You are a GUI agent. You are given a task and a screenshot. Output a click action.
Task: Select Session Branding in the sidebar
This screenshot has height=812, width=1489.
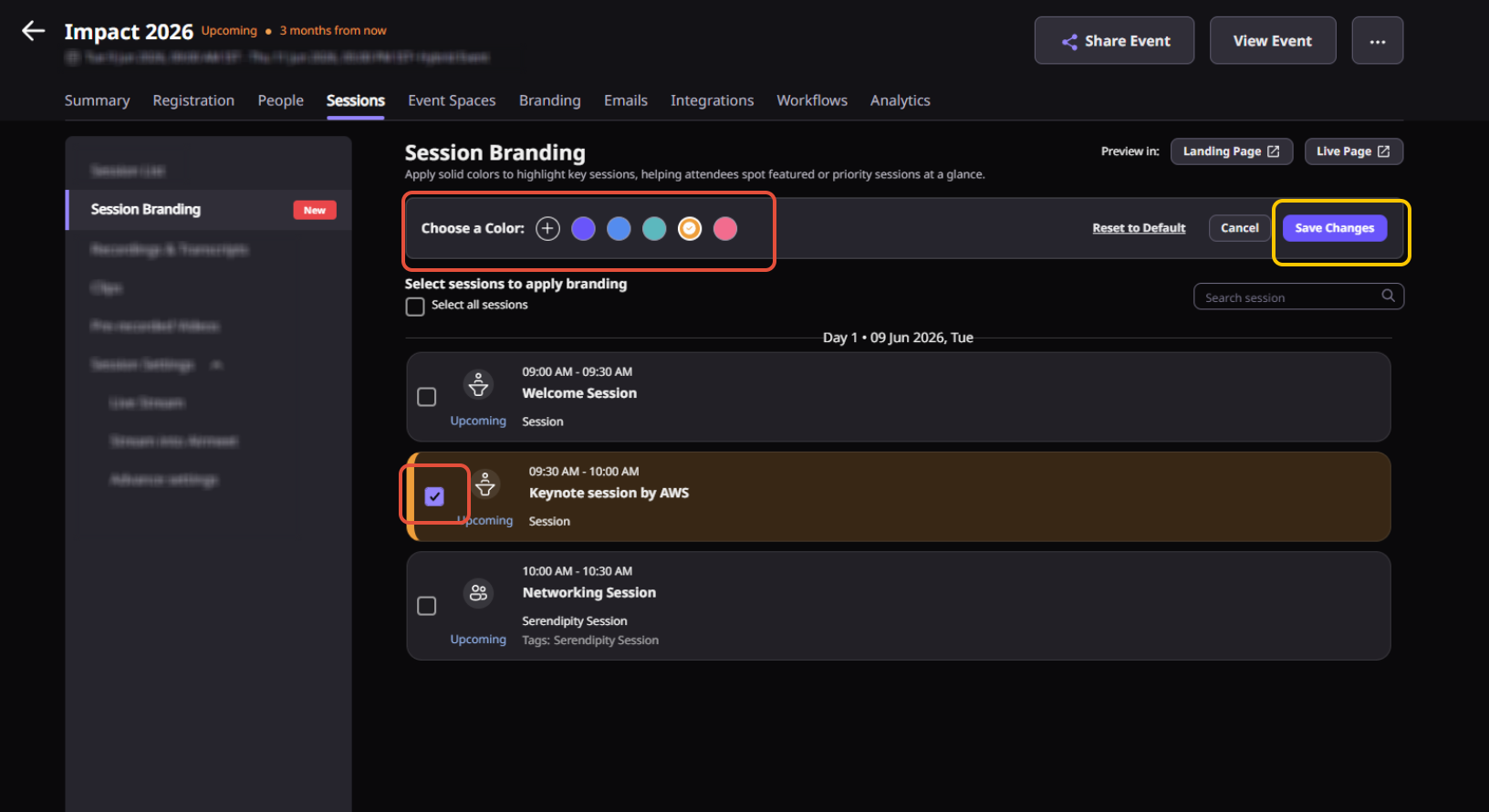click(146, 210)
